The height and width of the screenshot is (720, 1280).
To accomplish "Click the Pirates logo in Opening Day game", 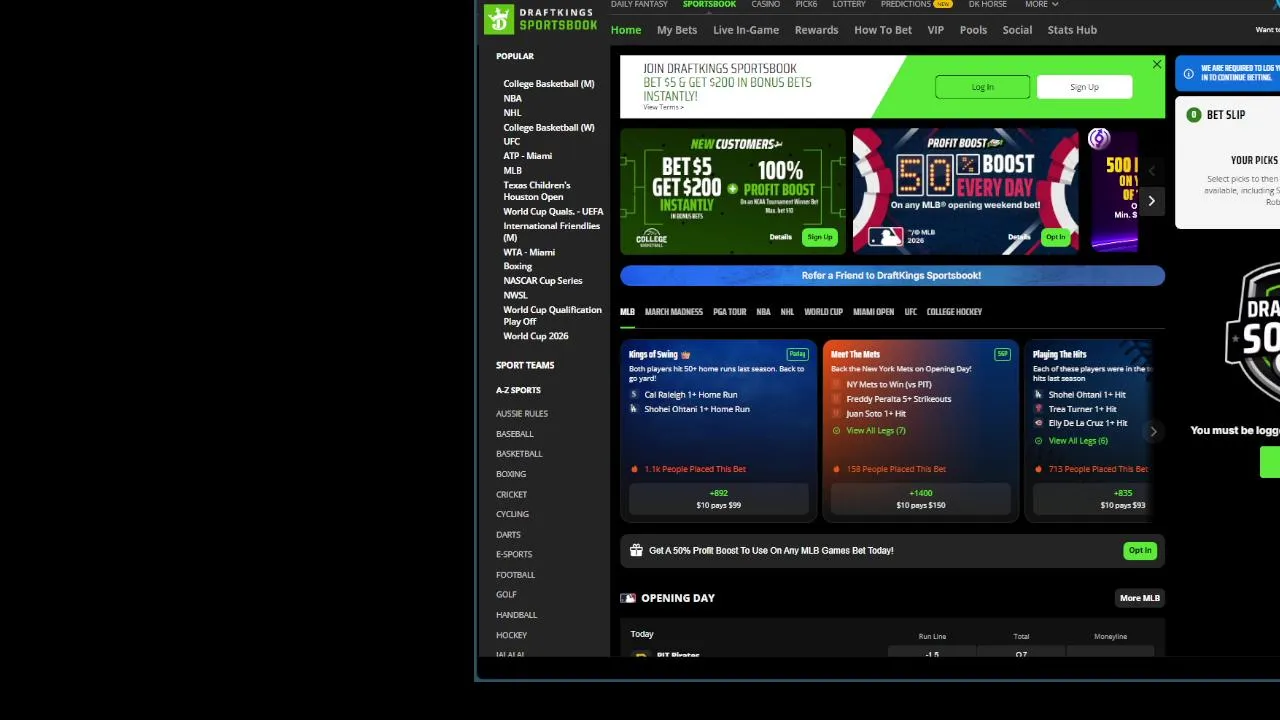I will [641, 655].
